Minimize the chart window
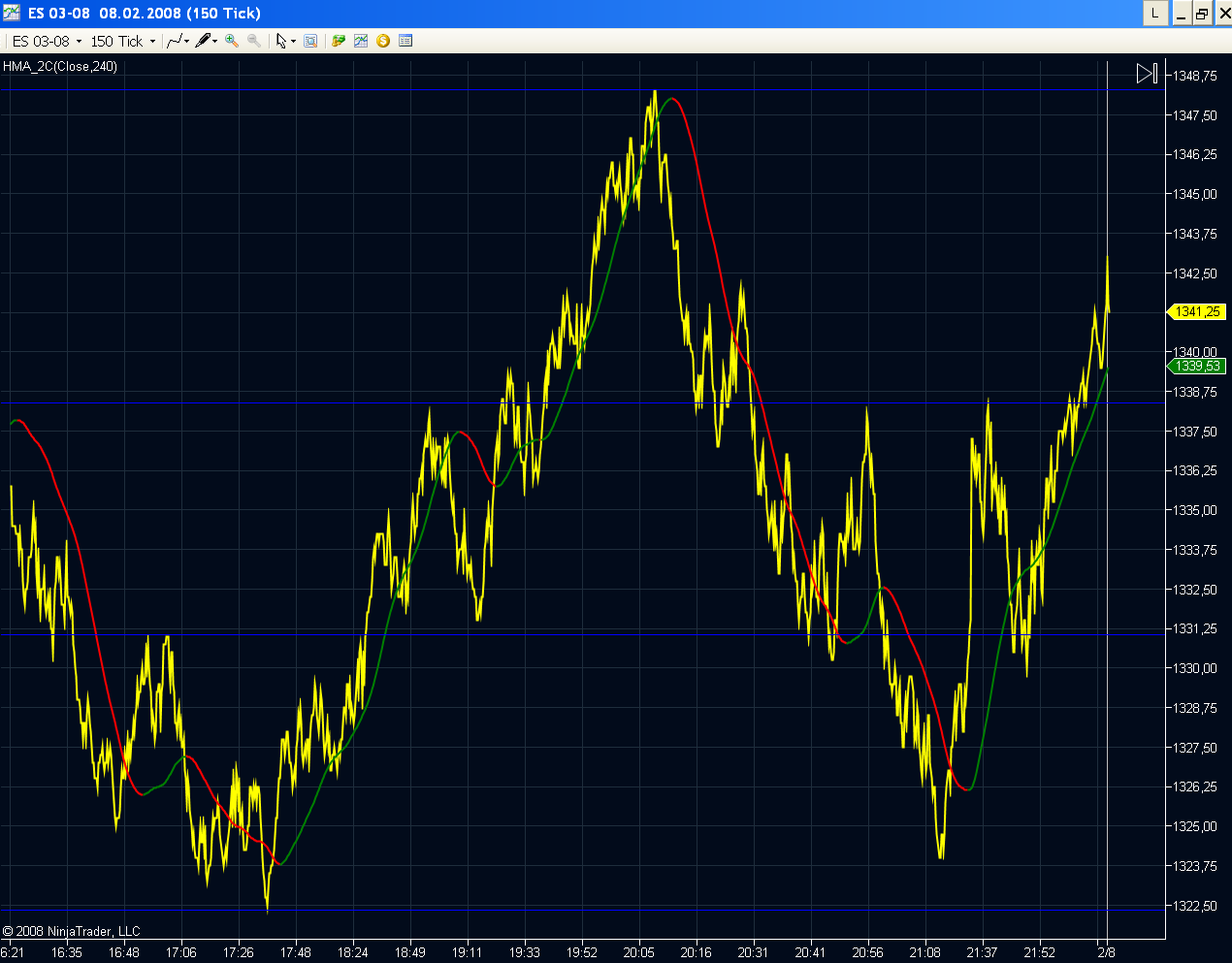 point(1182,14)
